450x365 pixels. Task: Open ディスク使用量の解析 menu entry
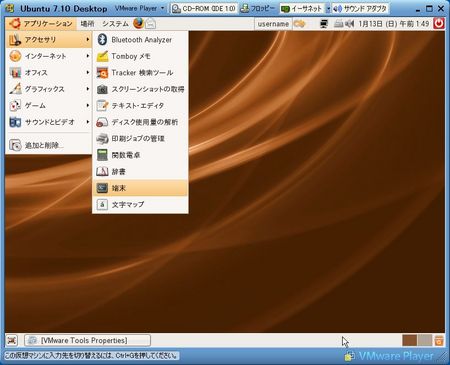tap(140, 122)
